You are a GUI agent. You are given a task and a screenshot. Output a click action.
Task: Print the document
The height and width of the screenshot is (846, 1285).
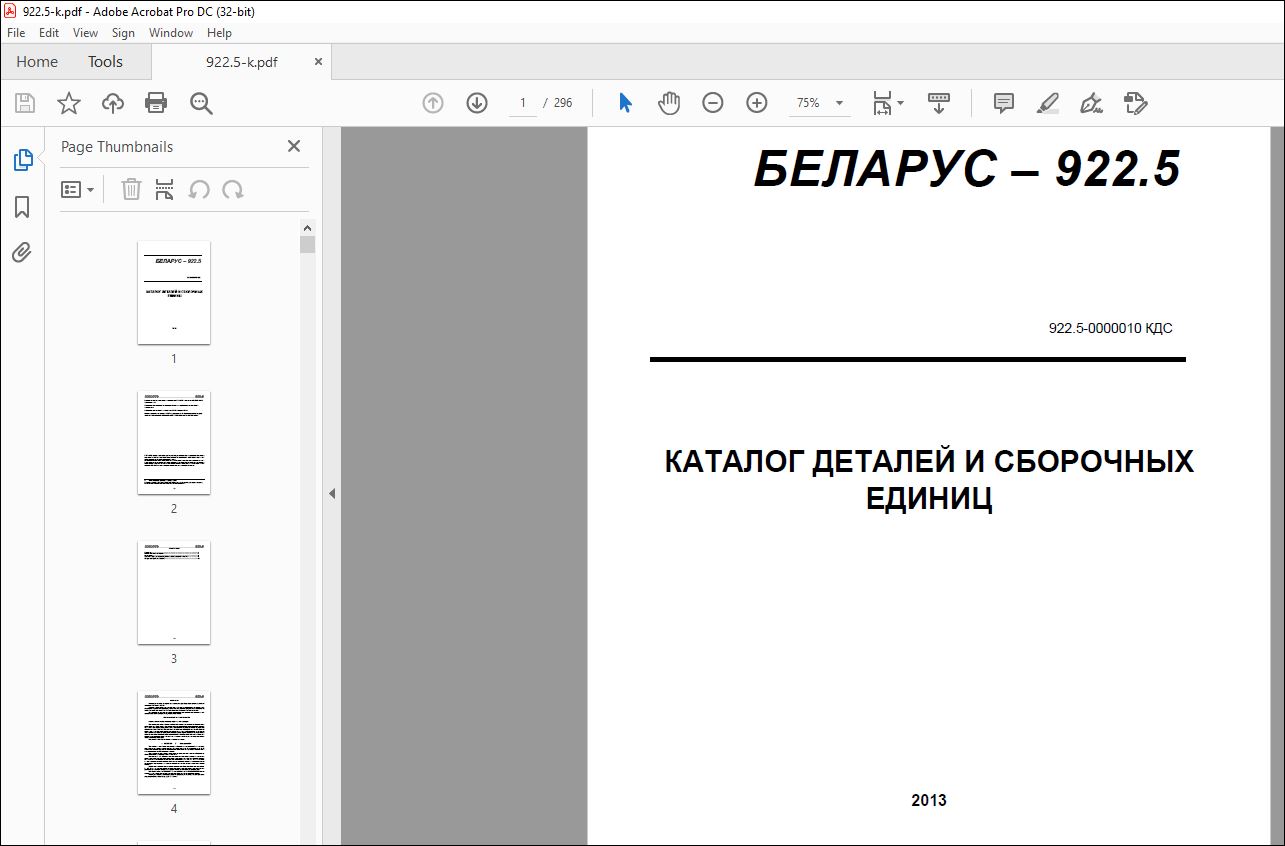(156, 103)
